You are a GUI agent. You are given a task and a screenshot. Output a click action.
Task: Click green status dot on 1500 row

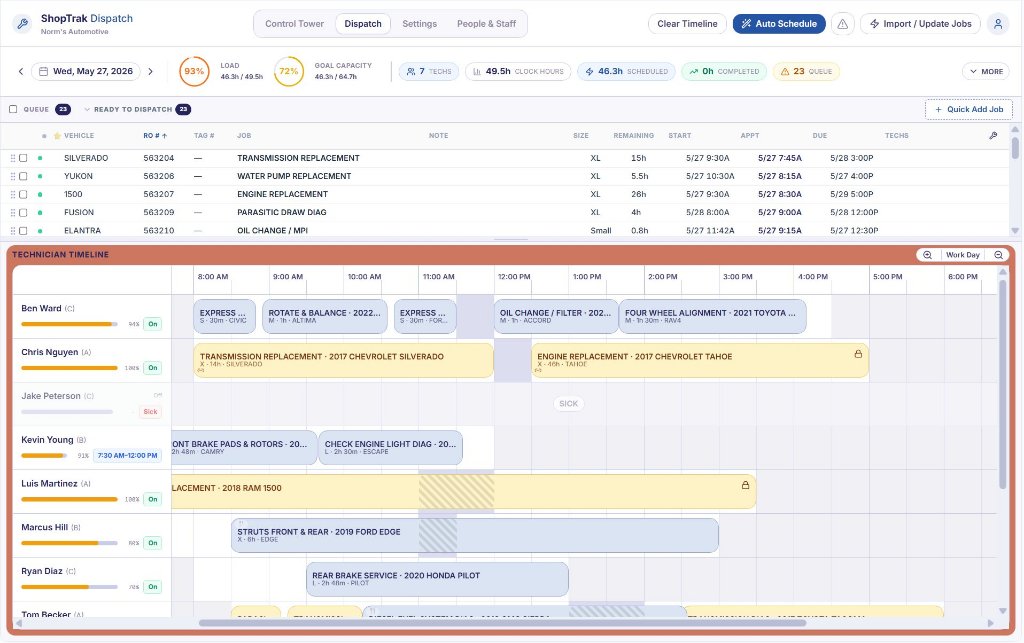pyautogui.click(x=40, y=194)
